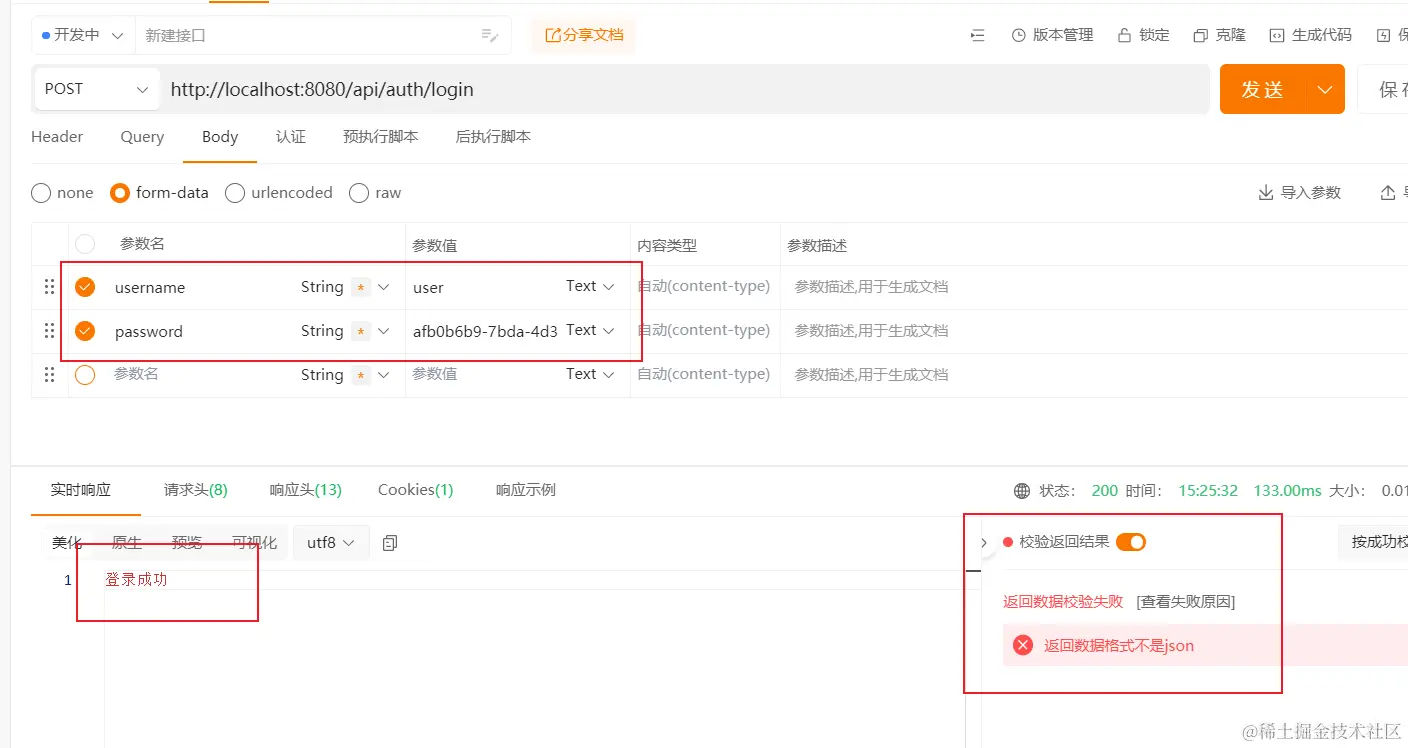Click the drag handle of username row

coord(49,287)
